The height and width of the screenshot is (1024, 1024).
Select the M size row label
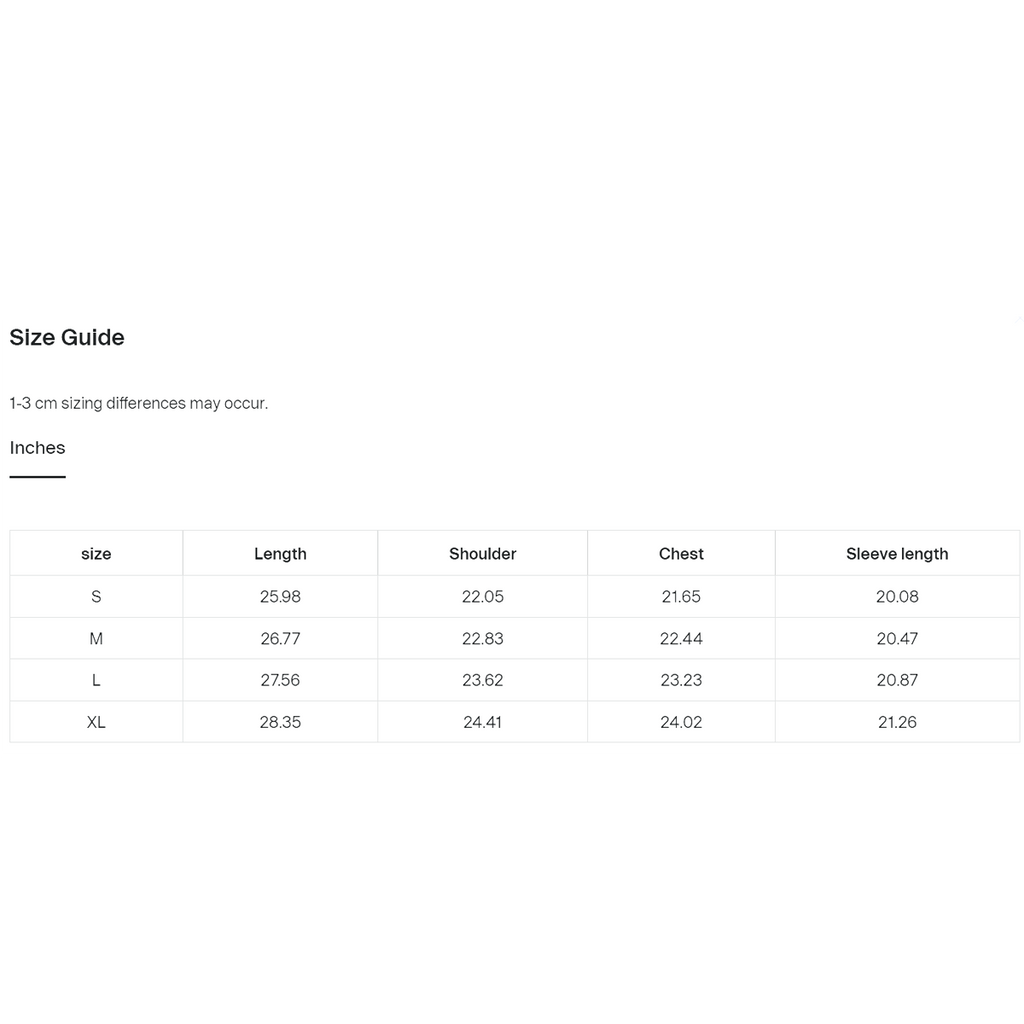(96, 638)
